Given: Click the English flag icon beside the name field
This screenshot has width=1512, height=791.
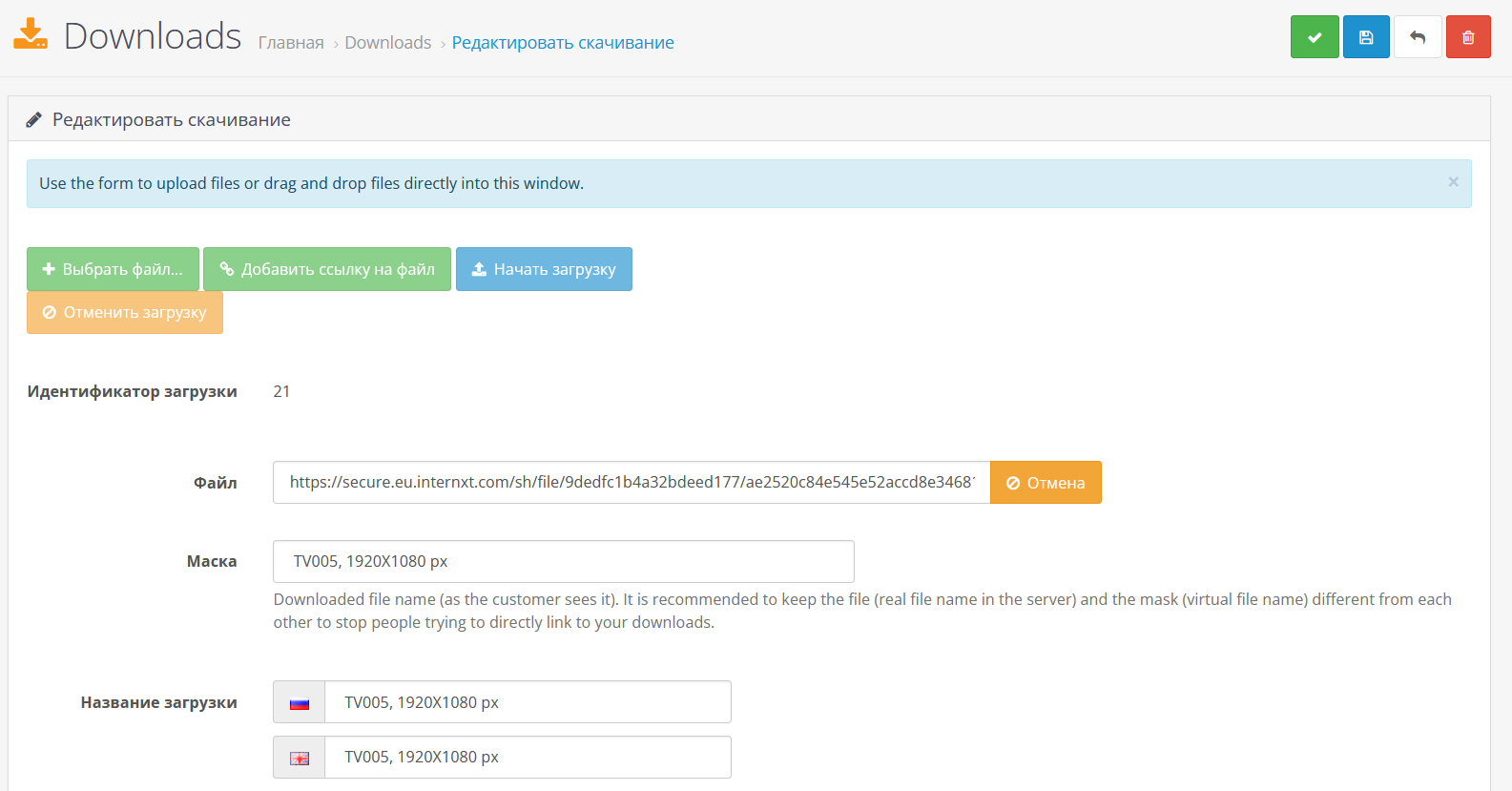Looking at the screenshot, I should (x=300, y=758).
